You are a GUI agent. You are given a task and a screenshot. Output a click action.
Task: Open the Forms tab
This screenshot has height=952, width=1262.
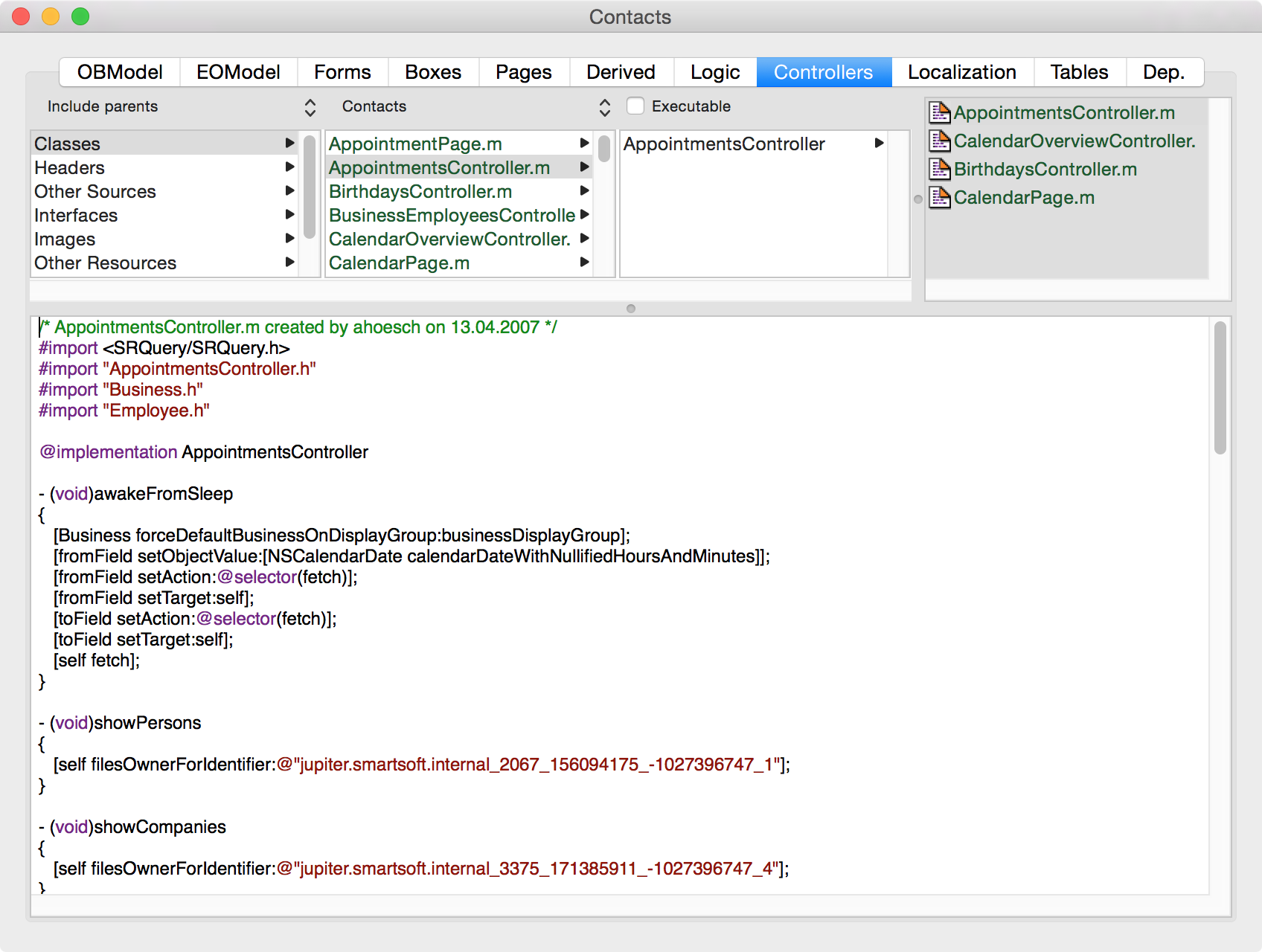[x=342, y=72]
